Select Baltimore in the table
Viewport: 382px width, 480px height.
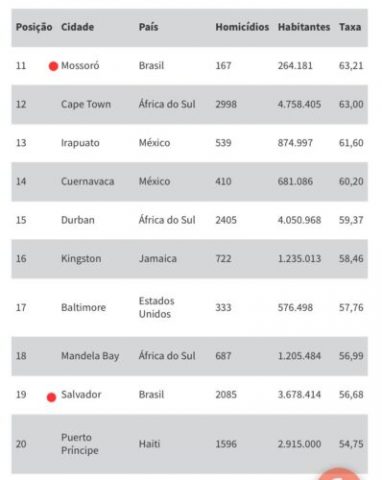pyautogui.click(x=83, y=307)
